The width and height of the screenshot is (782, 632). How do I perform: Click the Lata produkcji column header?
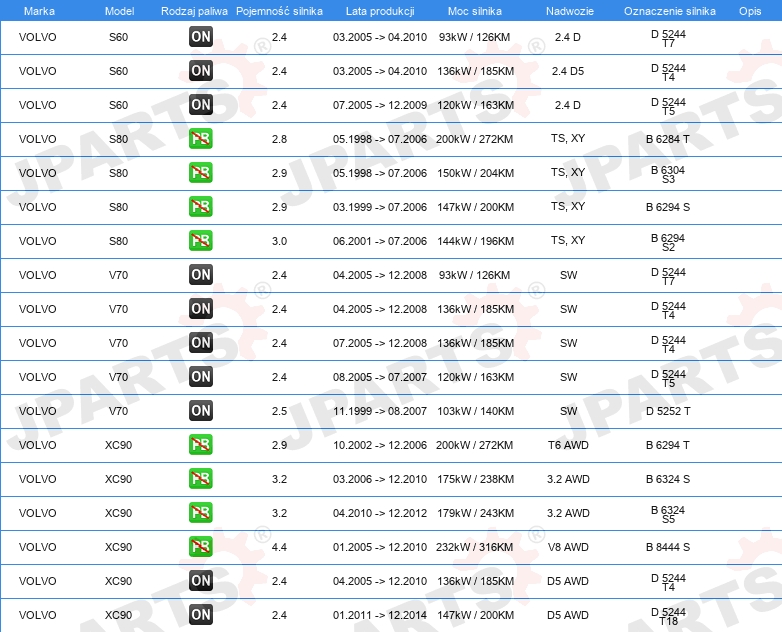[x=380, y=11]
